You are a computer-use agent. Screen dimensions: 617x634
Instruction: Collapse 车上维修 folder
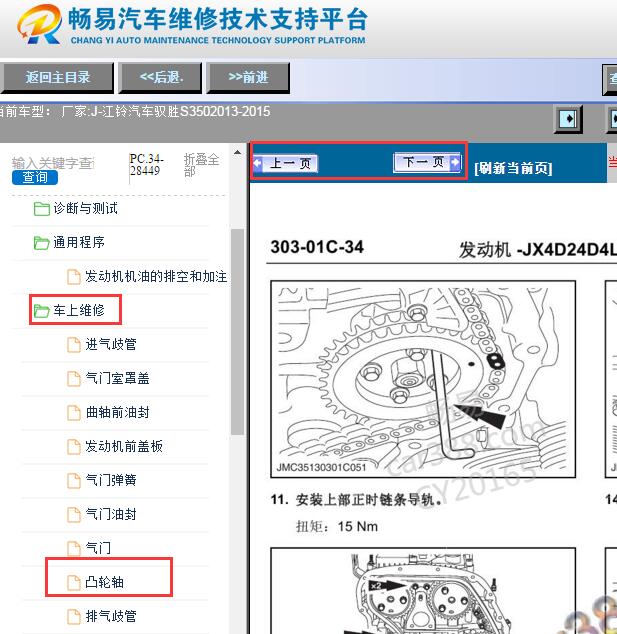[79, 311]
